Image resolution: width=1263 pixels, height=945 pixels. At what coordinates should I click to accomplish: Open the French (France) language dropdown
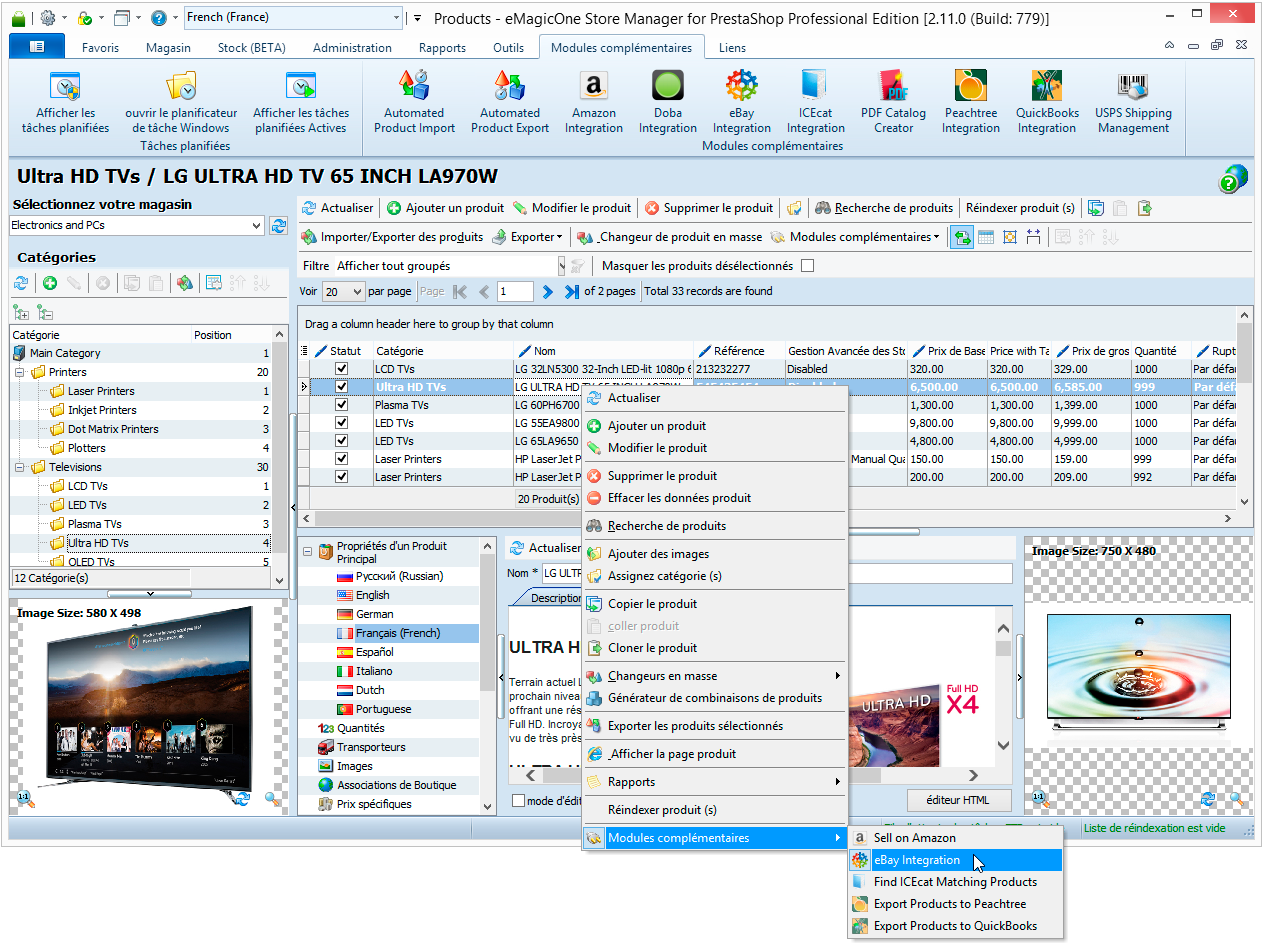396,17
